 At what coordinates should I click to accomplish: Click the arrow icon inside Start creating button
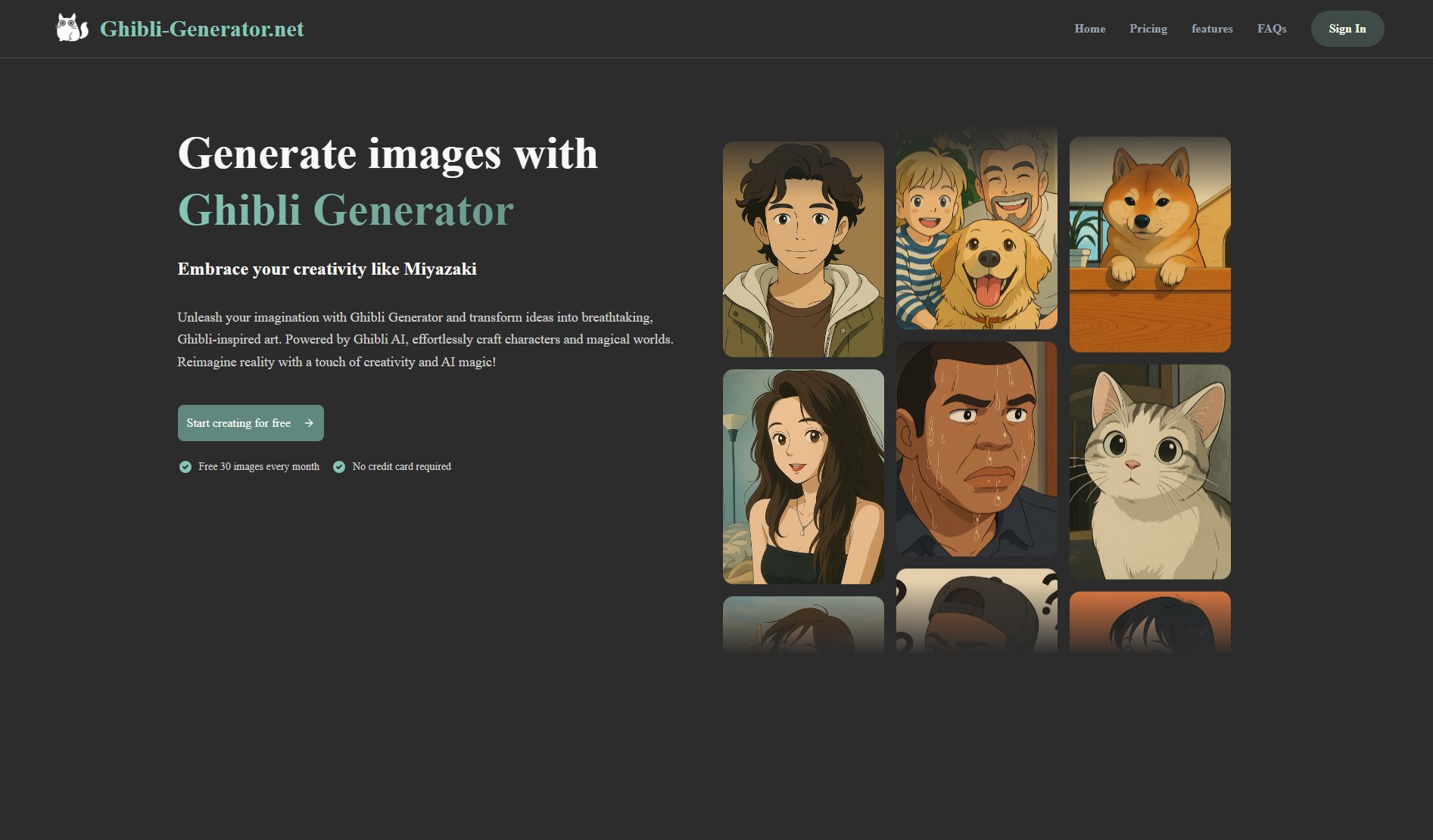point(307,423)
